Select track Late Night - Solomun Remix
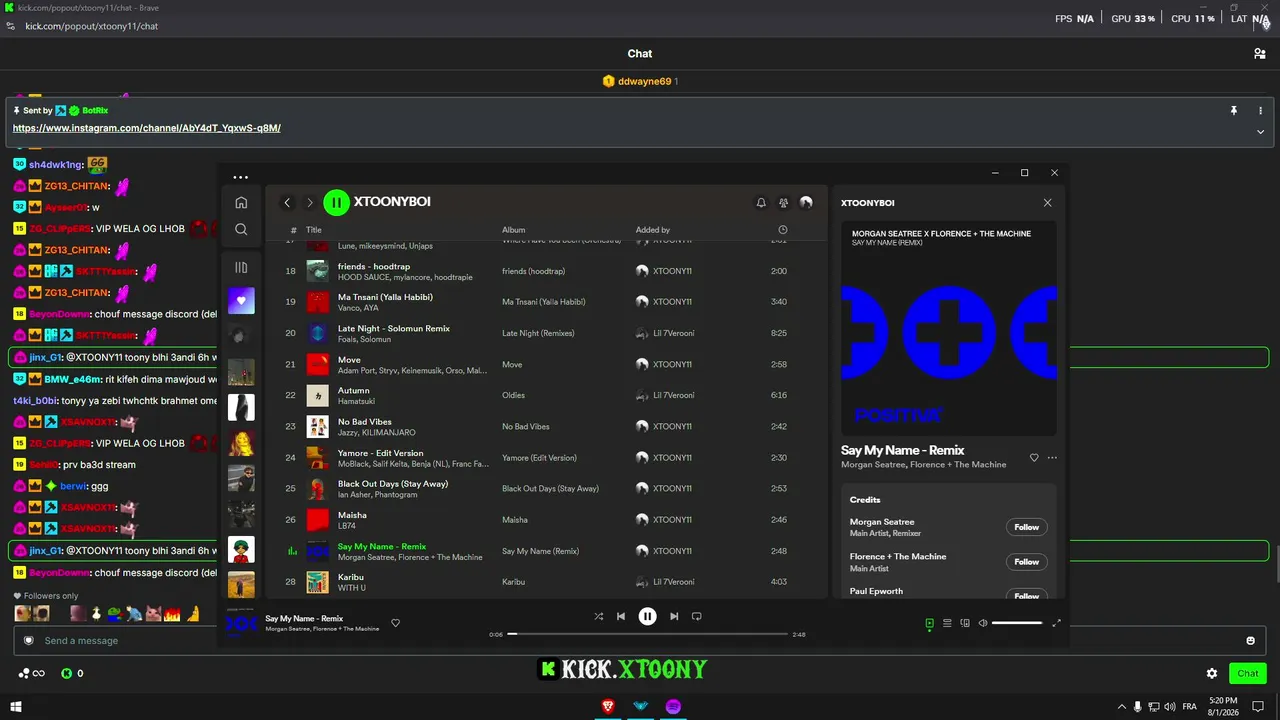Image resolution: width=1280 pixels, height=720 pixels. click(x=547, y=333)
